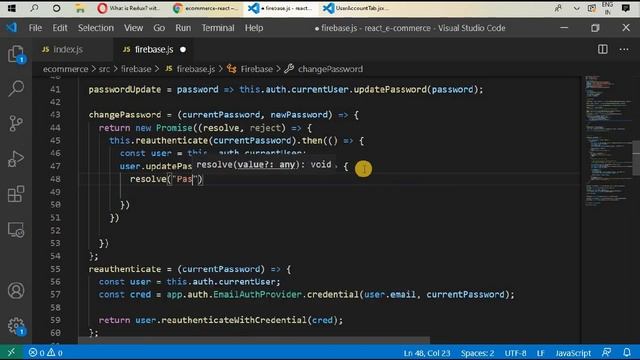Split the editor to the right
This screenshot has width=640, height=360.
click(x=602, y=49)
